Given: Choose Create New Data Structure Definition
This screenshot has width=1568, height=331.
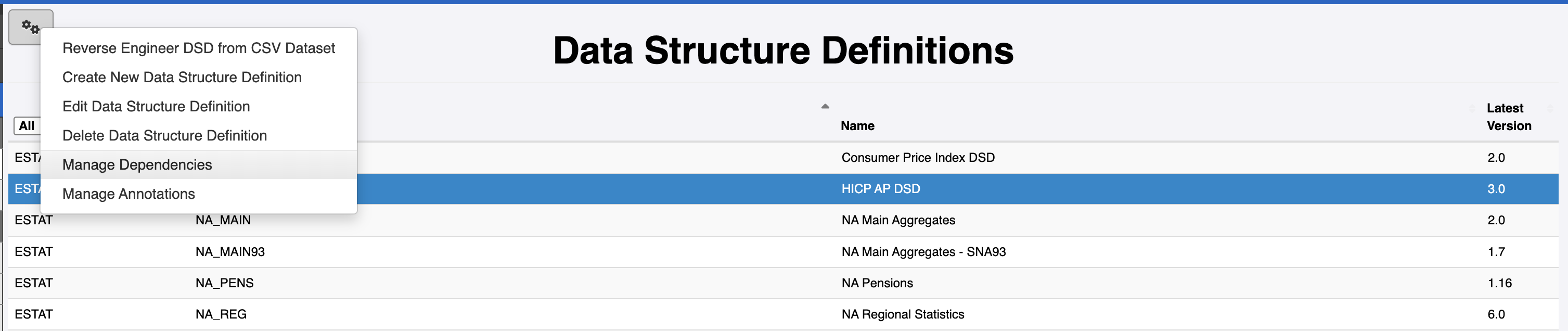Looking at the screenshot, I should (x=182, y=77).
